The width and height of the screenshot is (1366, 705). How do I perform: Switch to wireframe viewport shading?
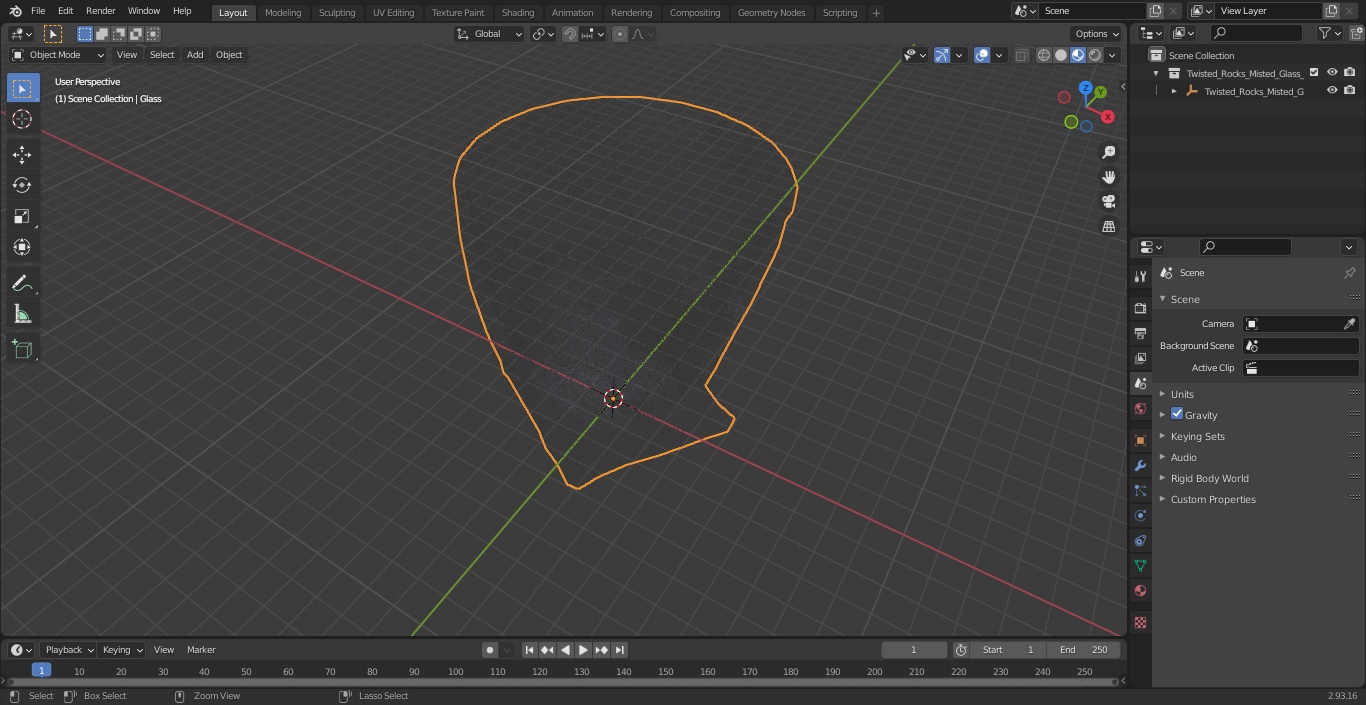pos(1044,55)
